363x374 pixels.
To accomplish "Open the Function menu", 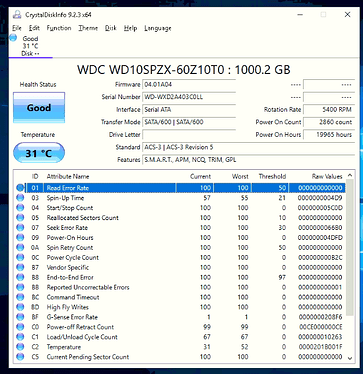I will [x=59, y=28].
